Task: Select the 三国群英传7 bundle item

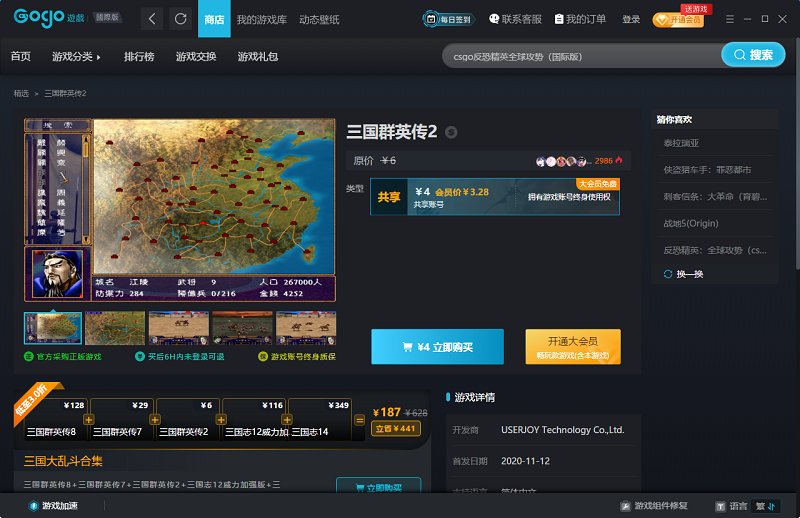Action: click(x=121, y=420)
